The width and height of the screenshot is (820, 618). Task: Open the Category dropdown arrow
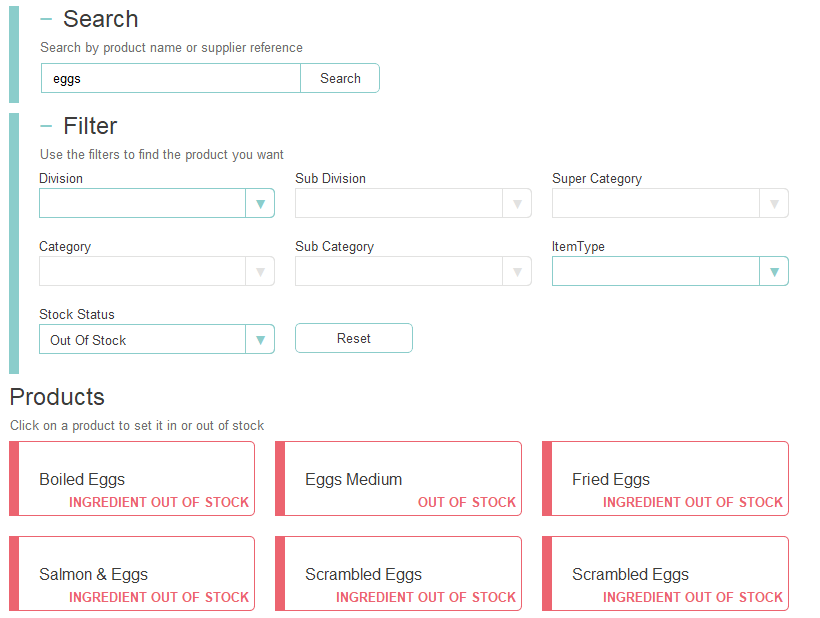(260, 272)
